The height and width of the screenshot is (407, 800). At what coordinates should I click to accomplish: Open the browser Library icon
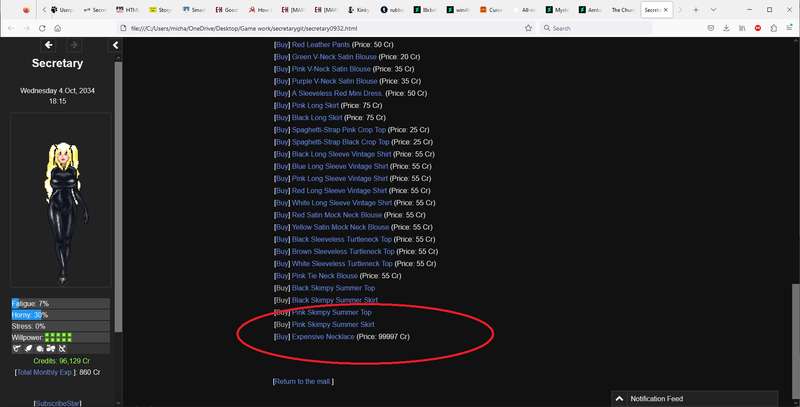[742, 29]
